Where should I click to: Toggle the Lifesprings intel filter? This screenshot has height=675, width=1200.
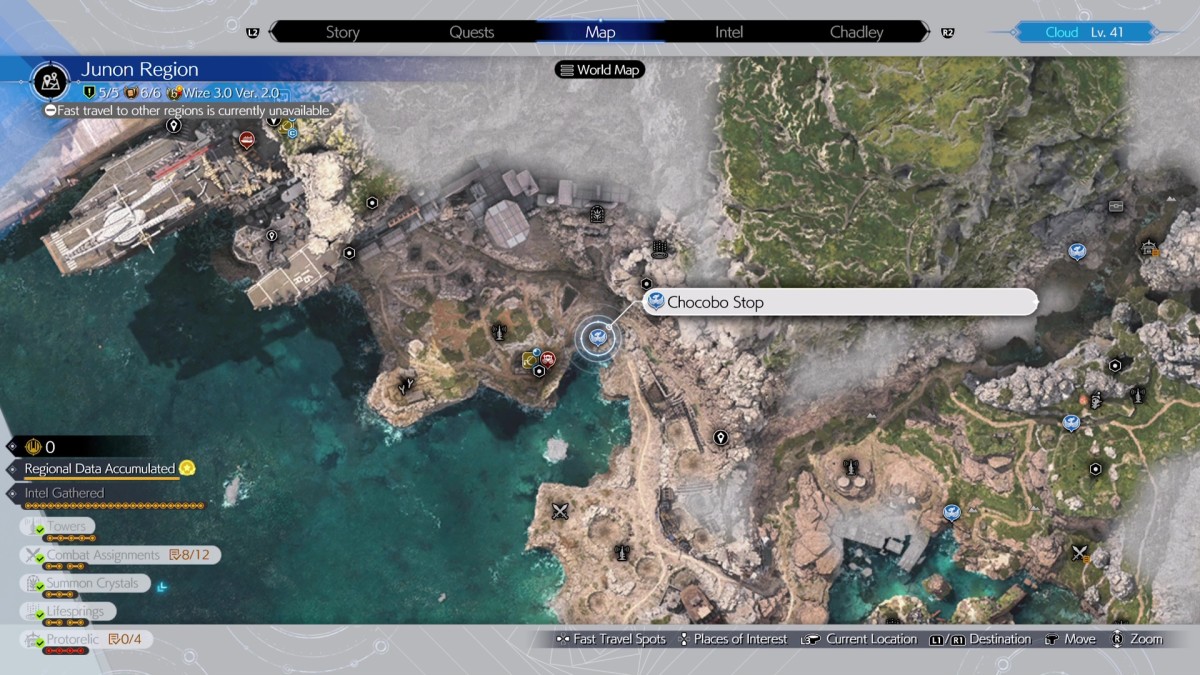click(x=67, y=611)
